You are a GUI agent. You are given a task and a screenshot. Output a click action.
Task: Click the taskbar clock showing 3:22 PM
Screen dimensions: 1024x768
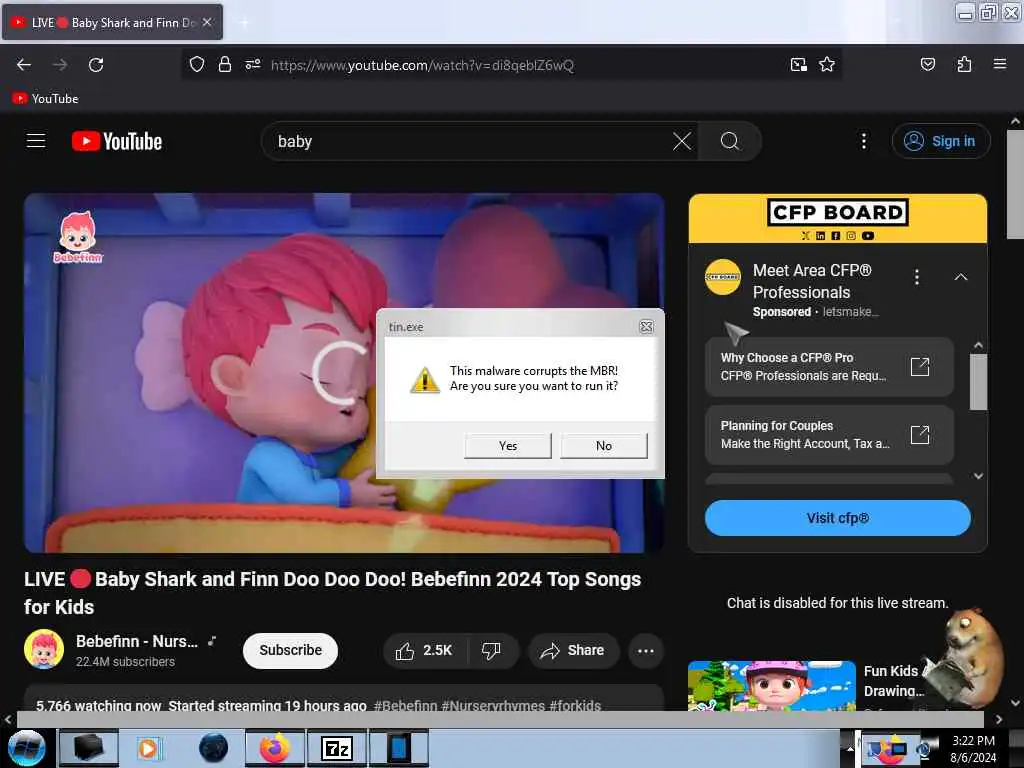[973, 748]
